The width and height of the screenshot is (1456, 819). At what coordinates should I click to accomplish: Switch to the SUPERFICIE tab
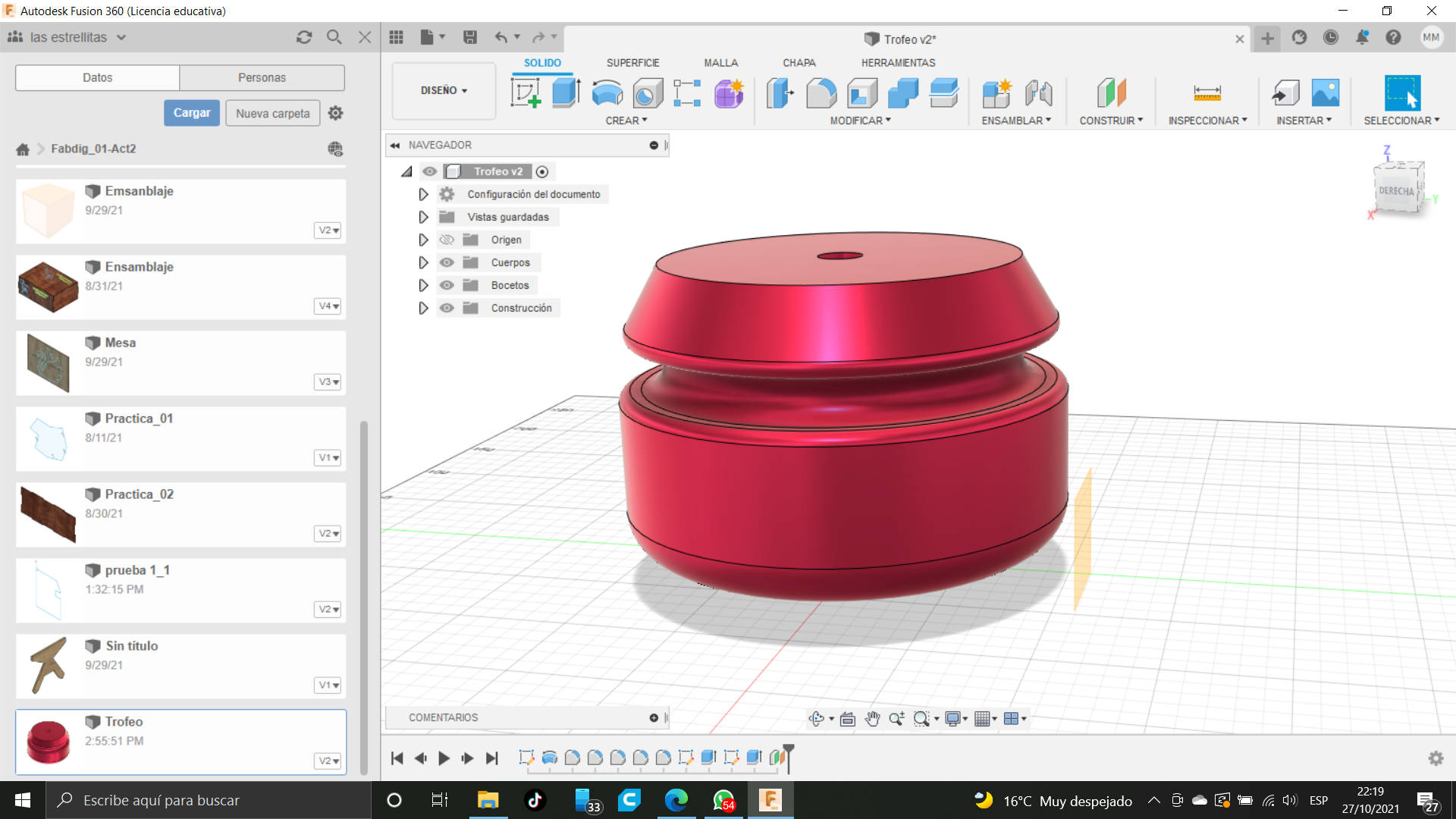632,63
